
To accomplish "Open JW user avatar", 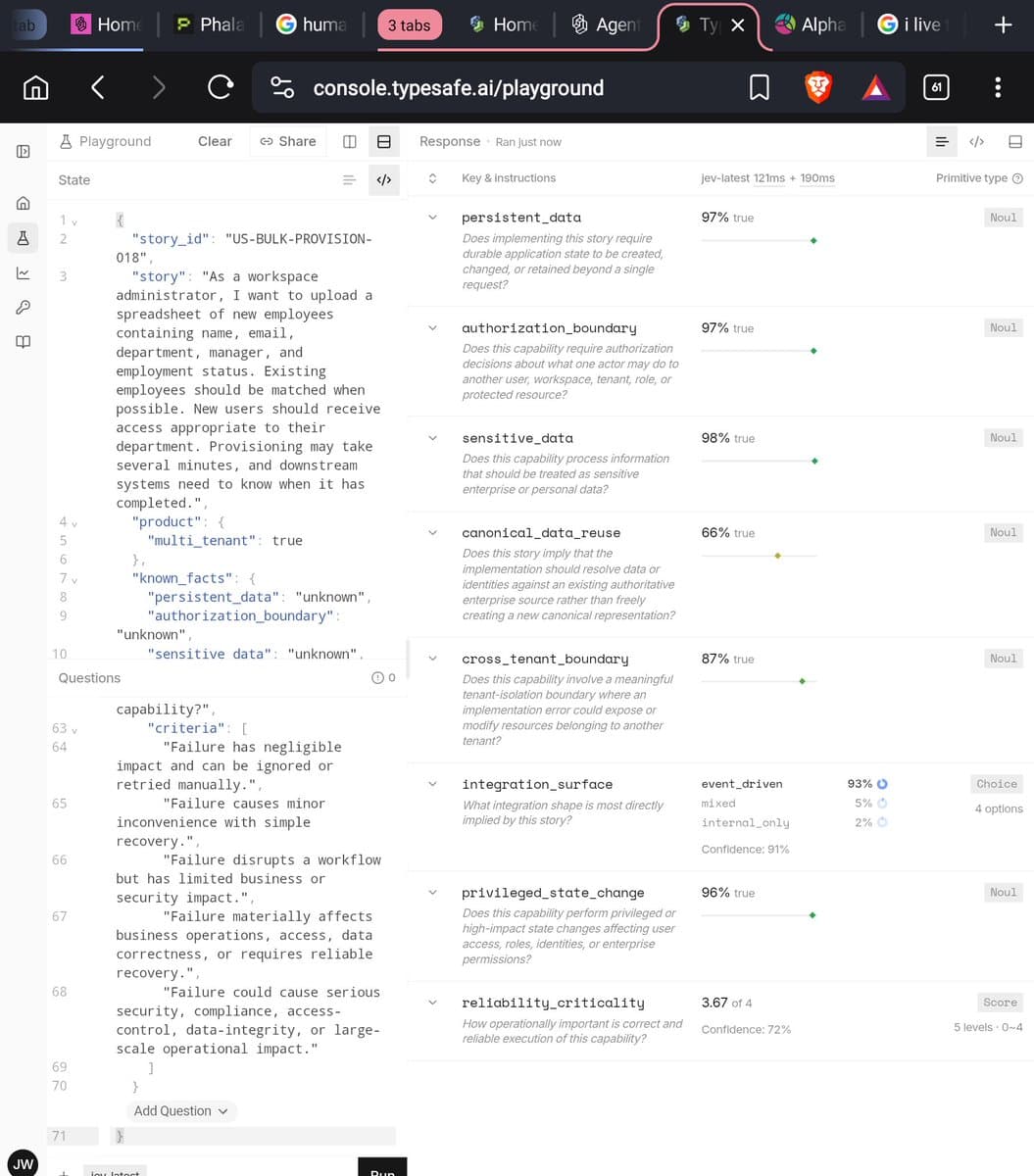I will [x=23, y=1164].
